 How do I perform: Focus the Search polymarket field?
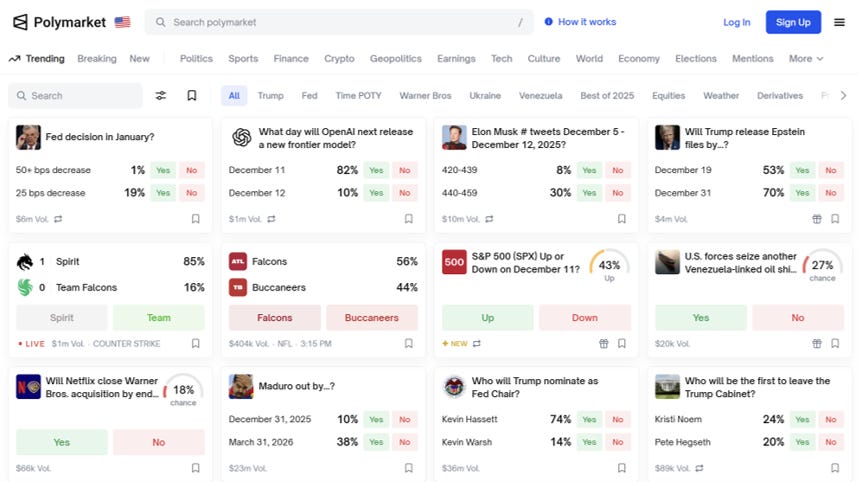tap(339, 22)
